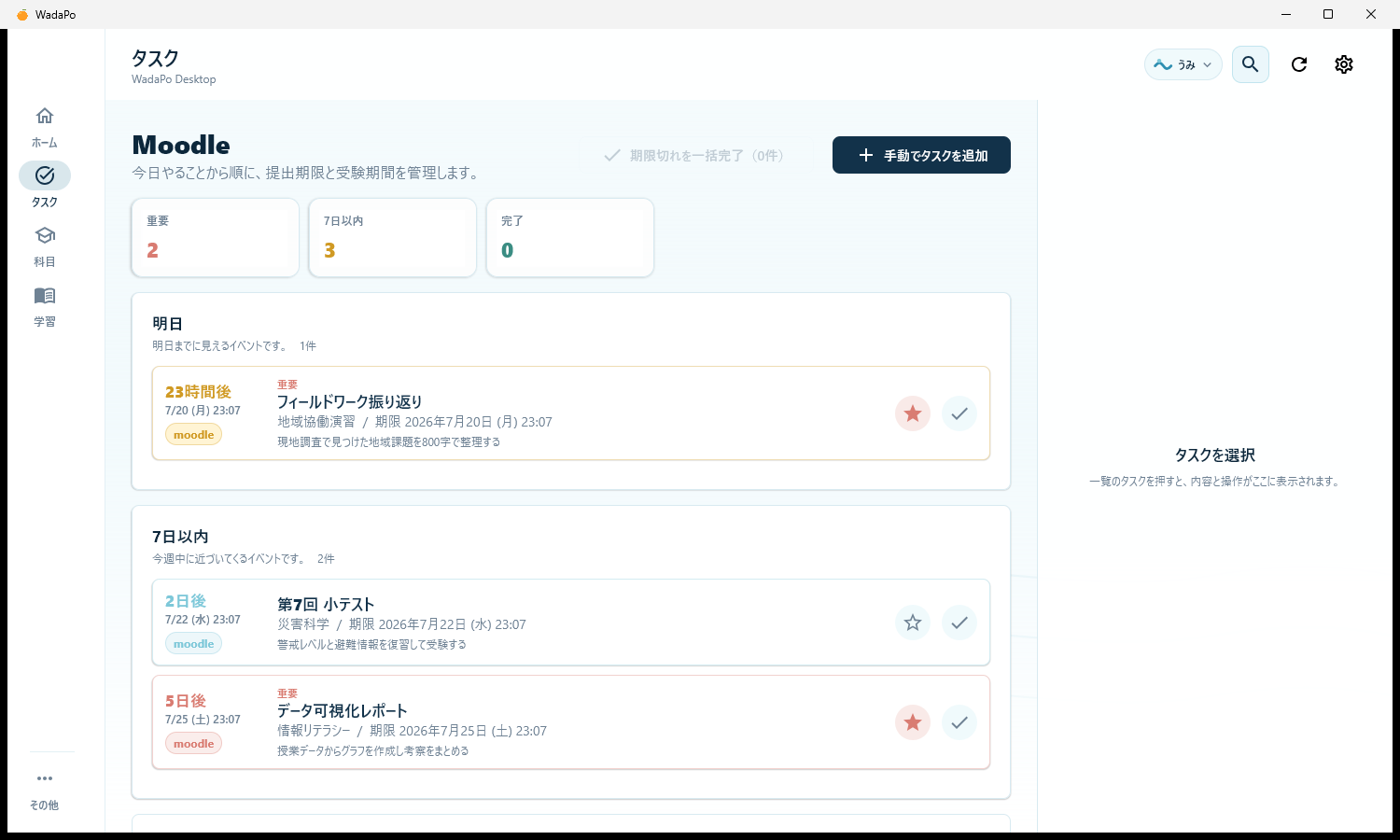Click moodle badge under 5日後
The width and height of the screenshot is (1400, 840).
[x=194, y=744]
